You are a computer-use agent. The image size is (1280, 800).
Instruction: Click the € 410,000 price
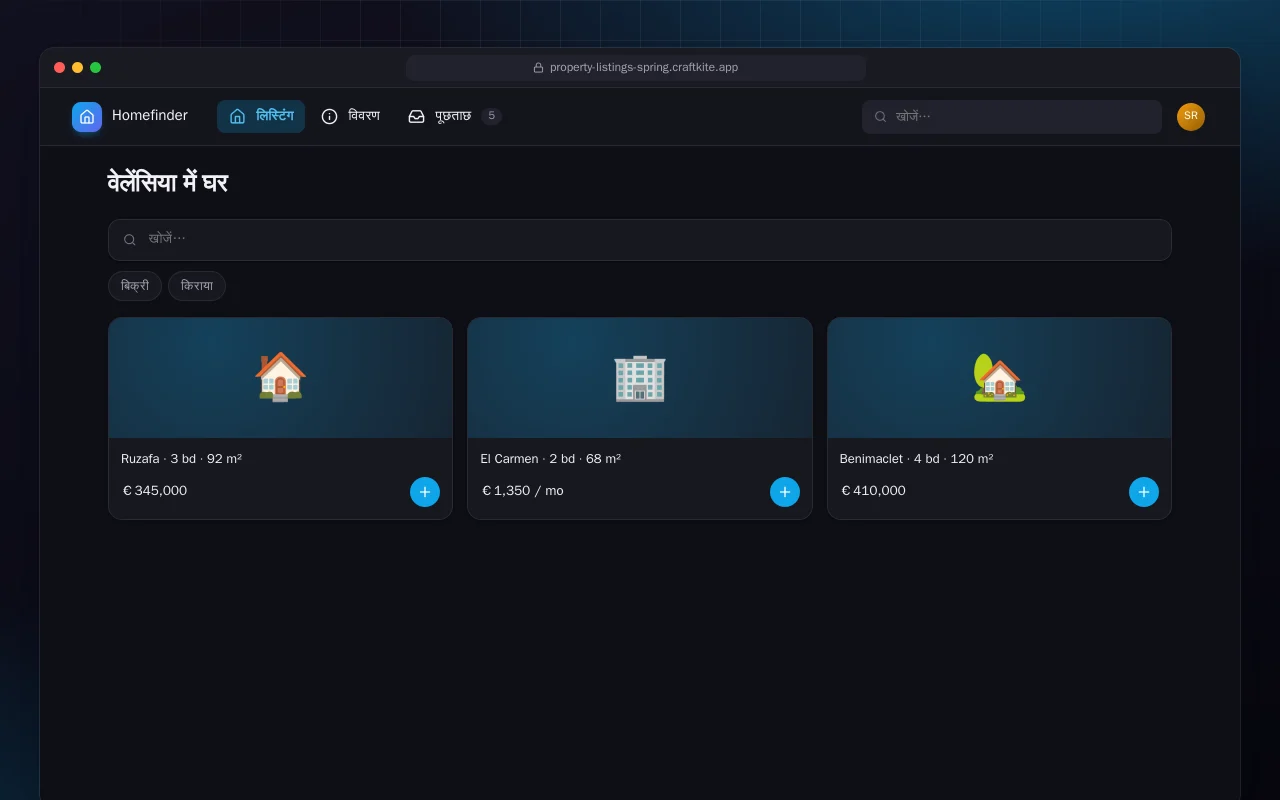pyautogui.click(x=873, y=491)
